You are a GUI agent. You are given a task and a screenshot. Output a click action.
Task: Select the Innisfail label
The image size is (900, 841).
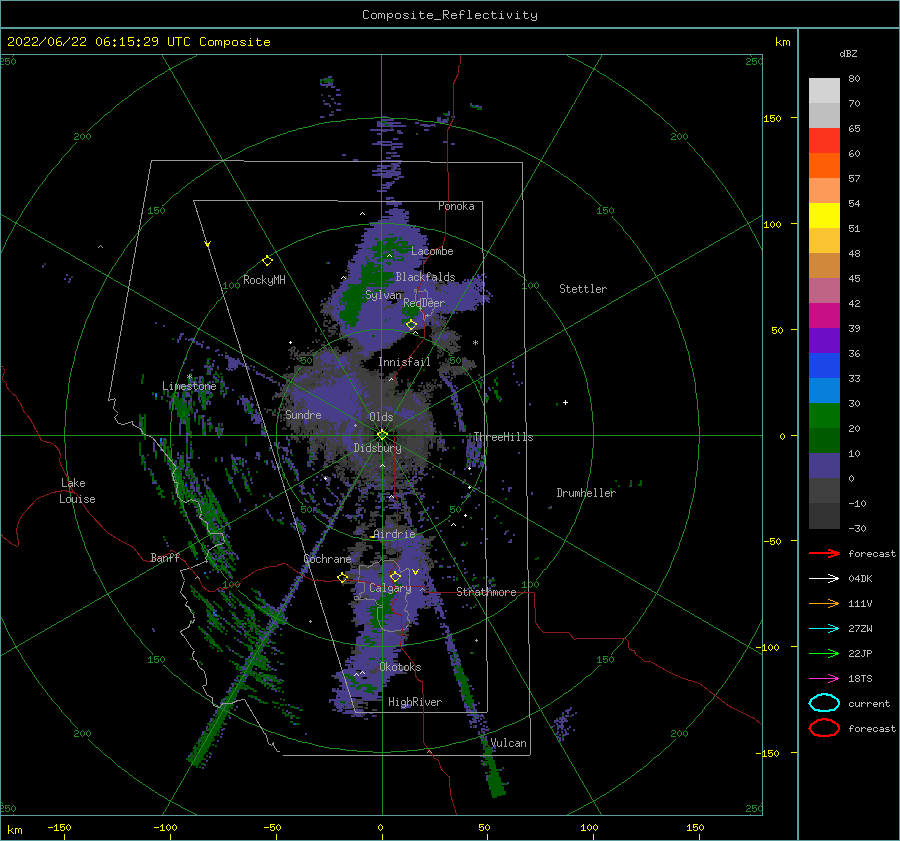click(404, 362)
